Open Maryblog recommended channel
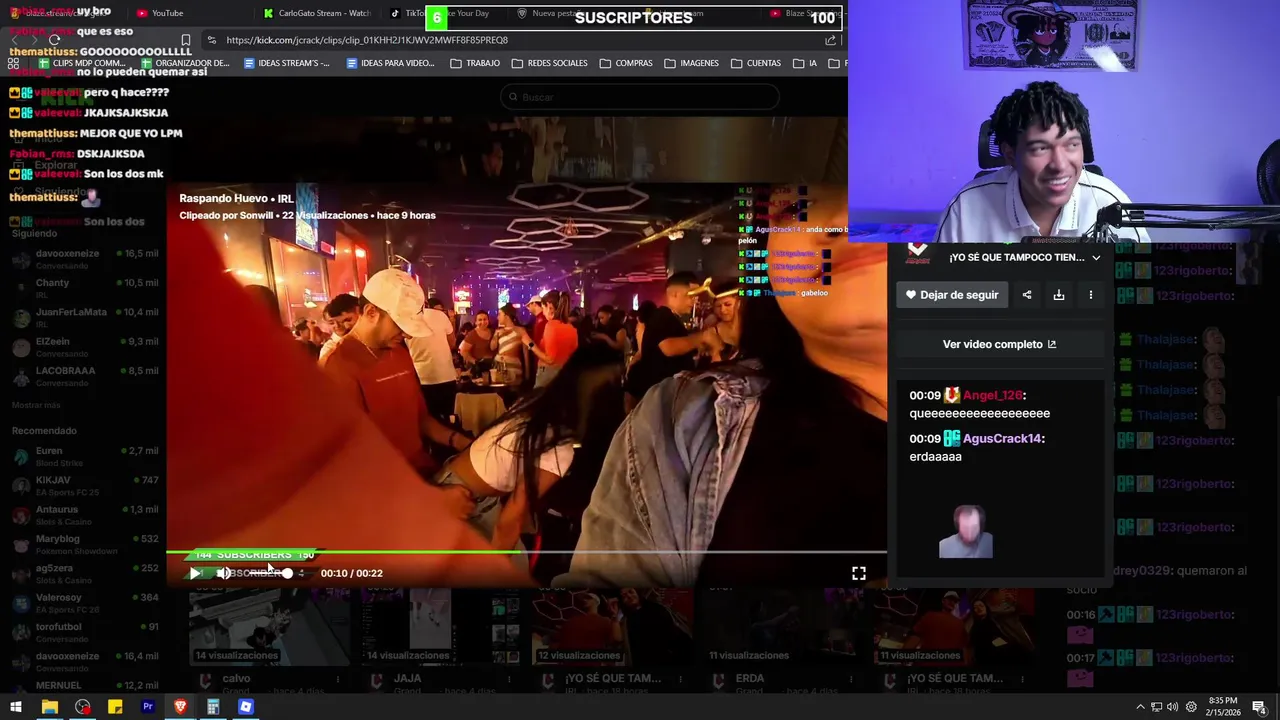 85,544
